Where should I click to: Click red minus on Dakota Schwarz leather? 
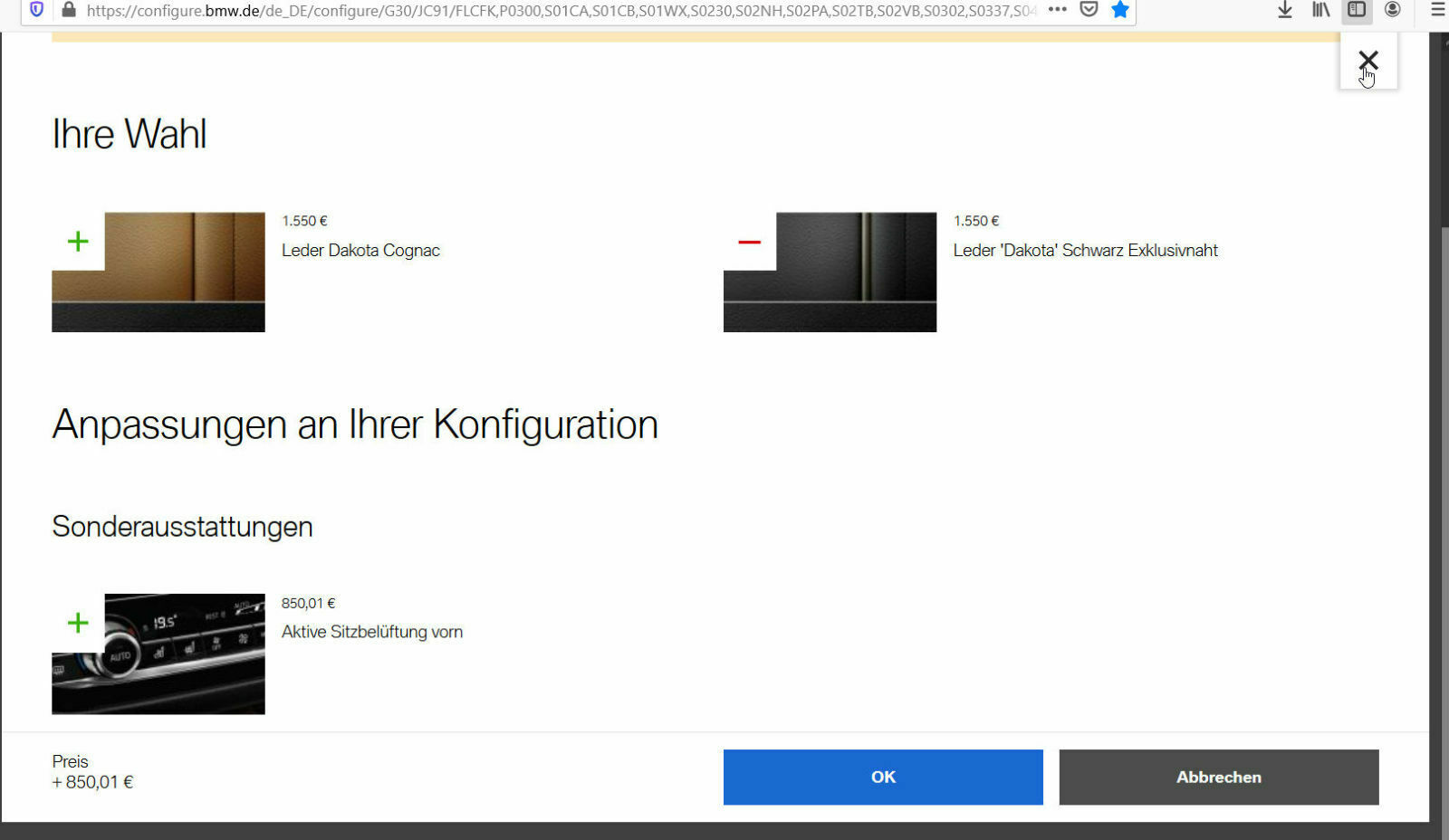click(x=749, y=242)
